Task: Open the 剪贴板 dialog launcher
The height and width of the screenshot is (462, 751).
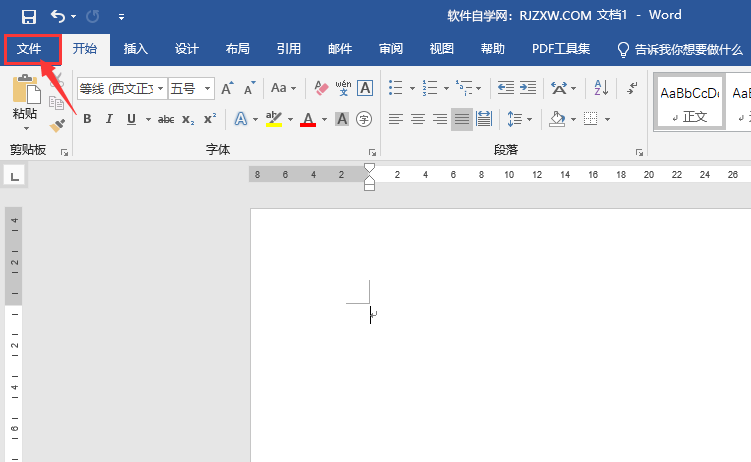Action: 64,153
